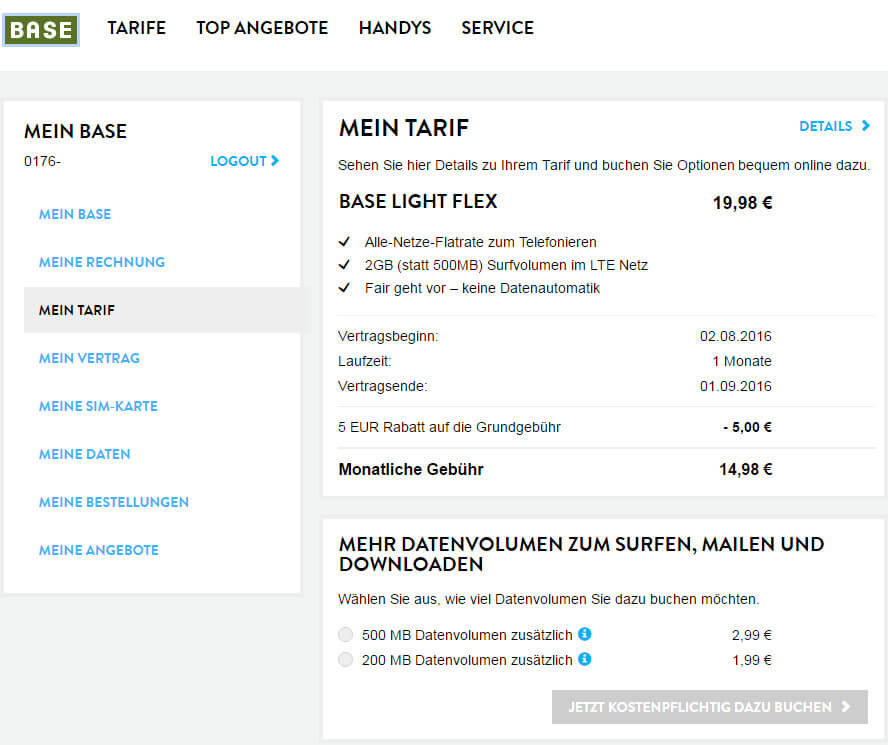
Task: Click the Vertragsbeginn date 02.08.2016
Action: (x=736, y=337)
